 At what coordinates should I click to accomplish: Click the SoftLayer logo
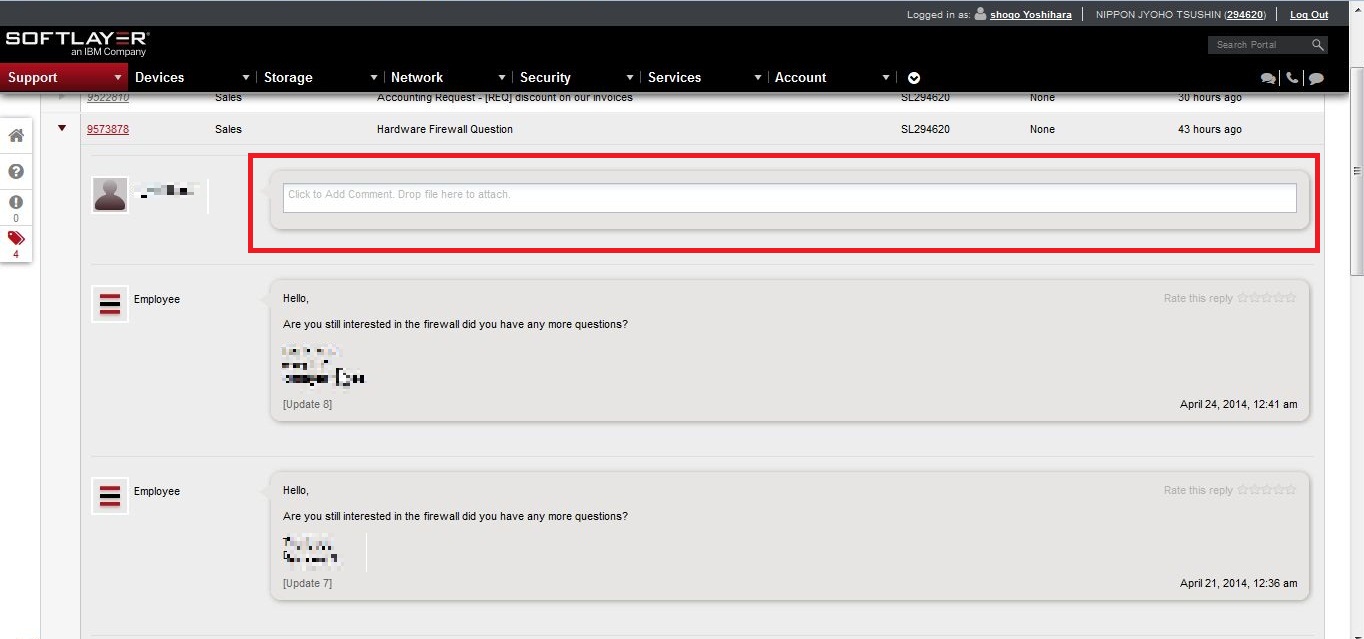(x=77, y=43)
